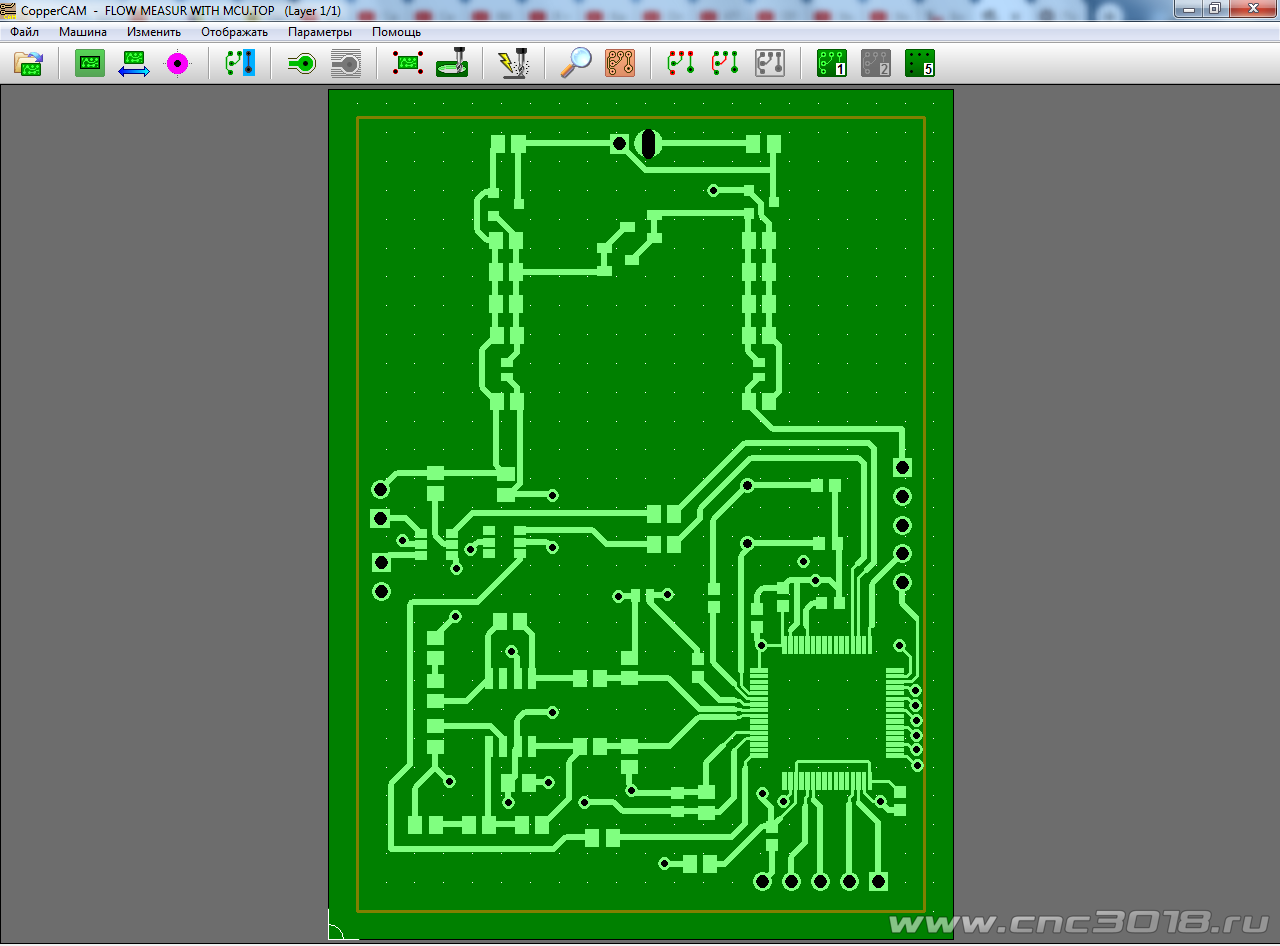The image size is (1280, 946).
Task: Select the layer 5 drill icon
Action: pos(920,64)
